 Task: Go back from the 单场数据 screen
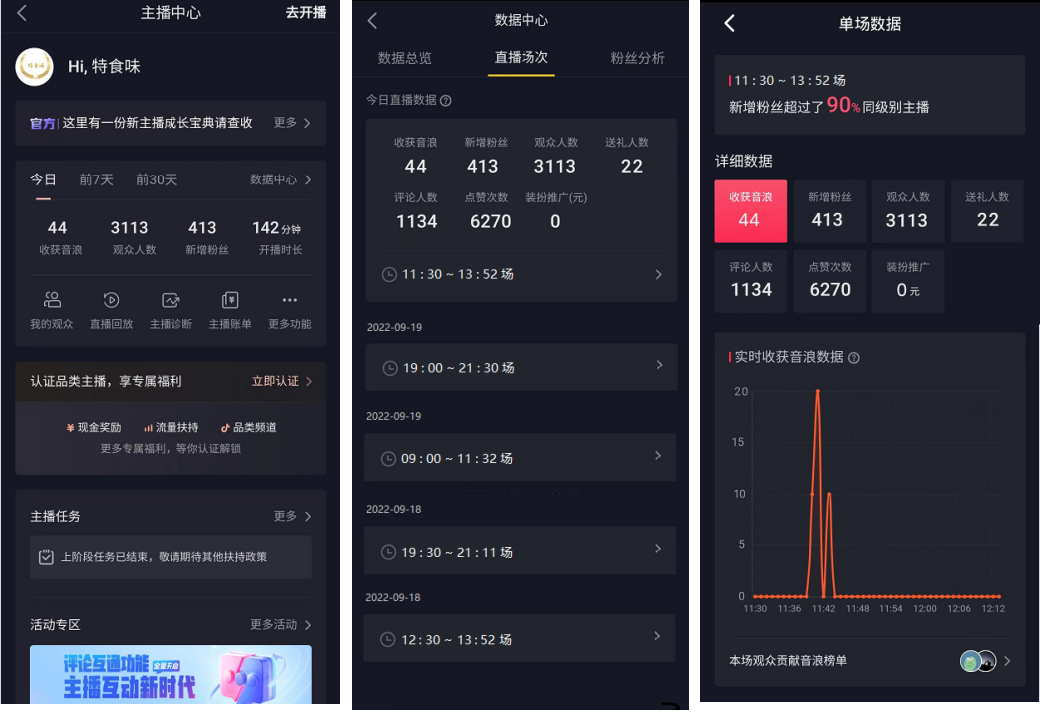(730, 23)
